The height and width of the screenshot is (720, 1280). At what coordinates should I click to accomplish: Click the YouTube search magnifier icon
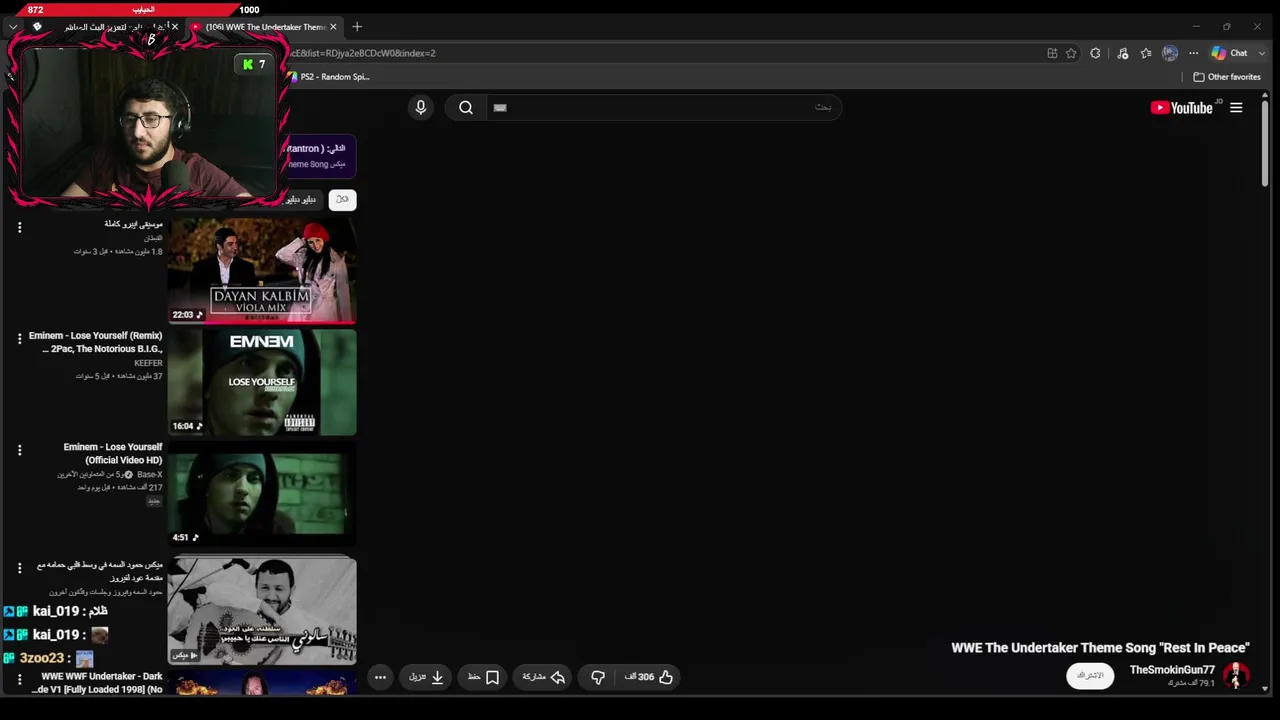[x=466, y=107]
